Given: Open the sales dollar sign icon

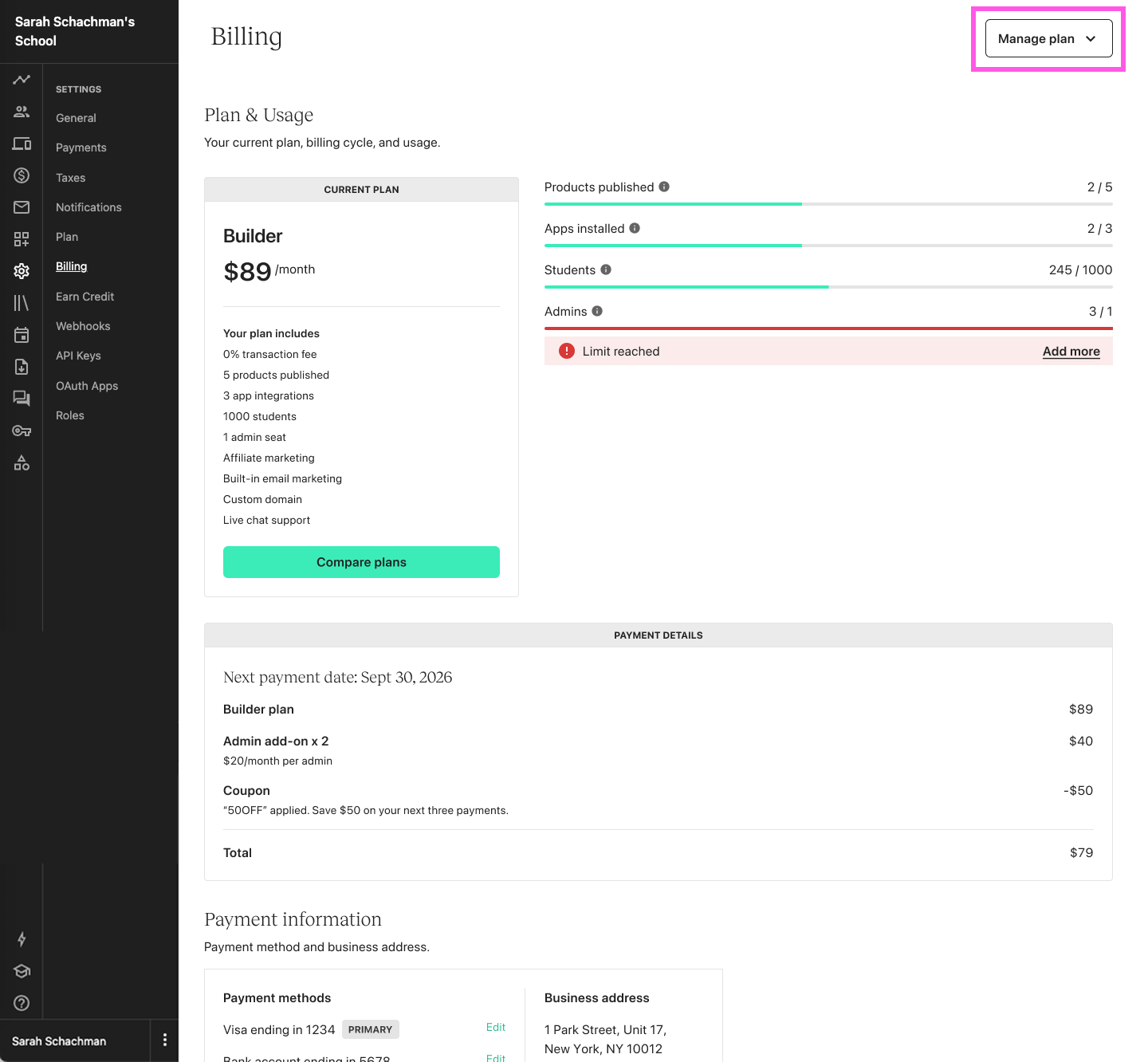Looking at the screenshot, I should click(22, 175).
